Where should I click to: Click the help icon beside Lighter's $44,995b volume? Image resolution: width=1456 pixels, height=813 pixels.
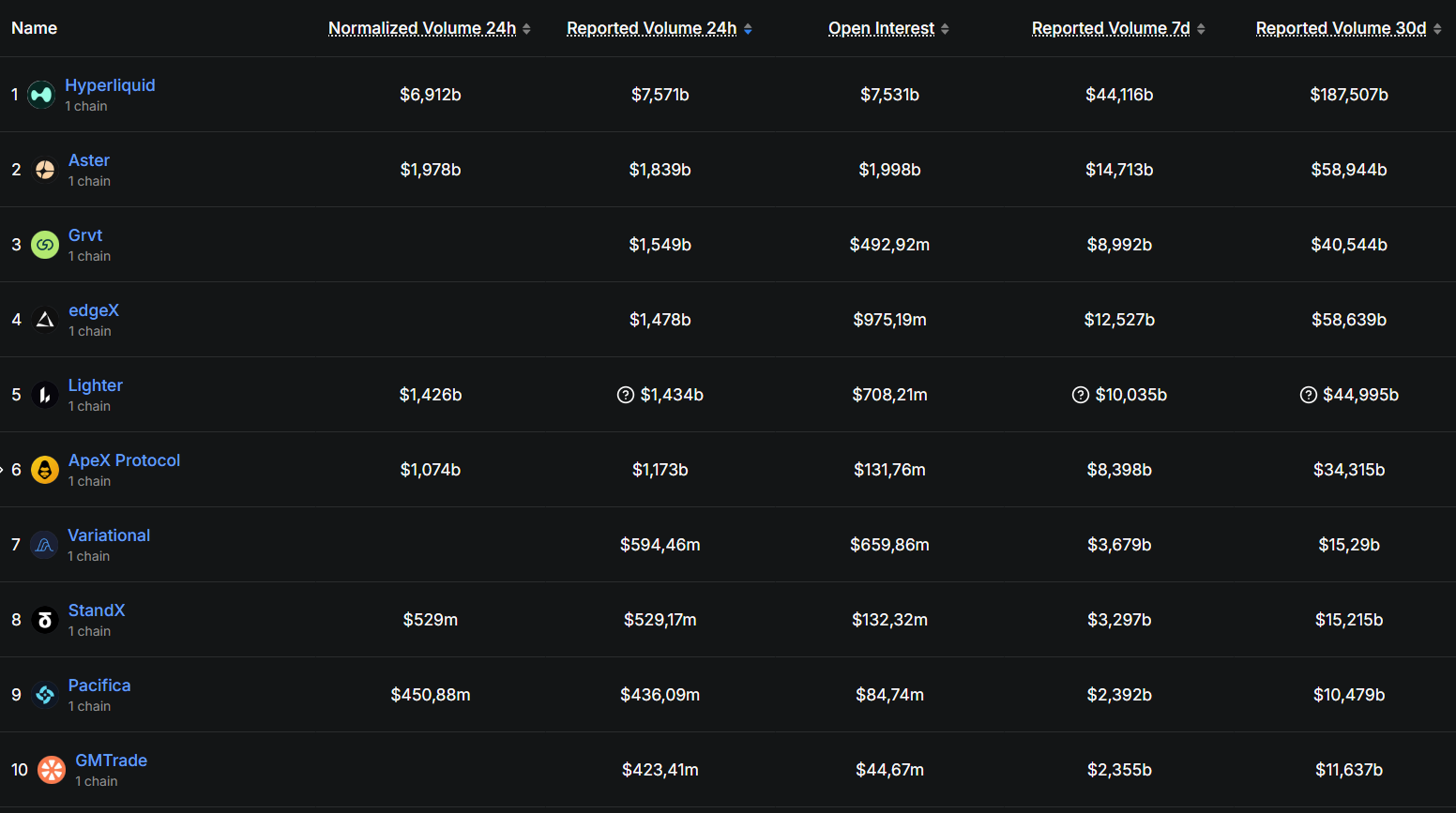pyautogui.click(x=1309, y=395)
